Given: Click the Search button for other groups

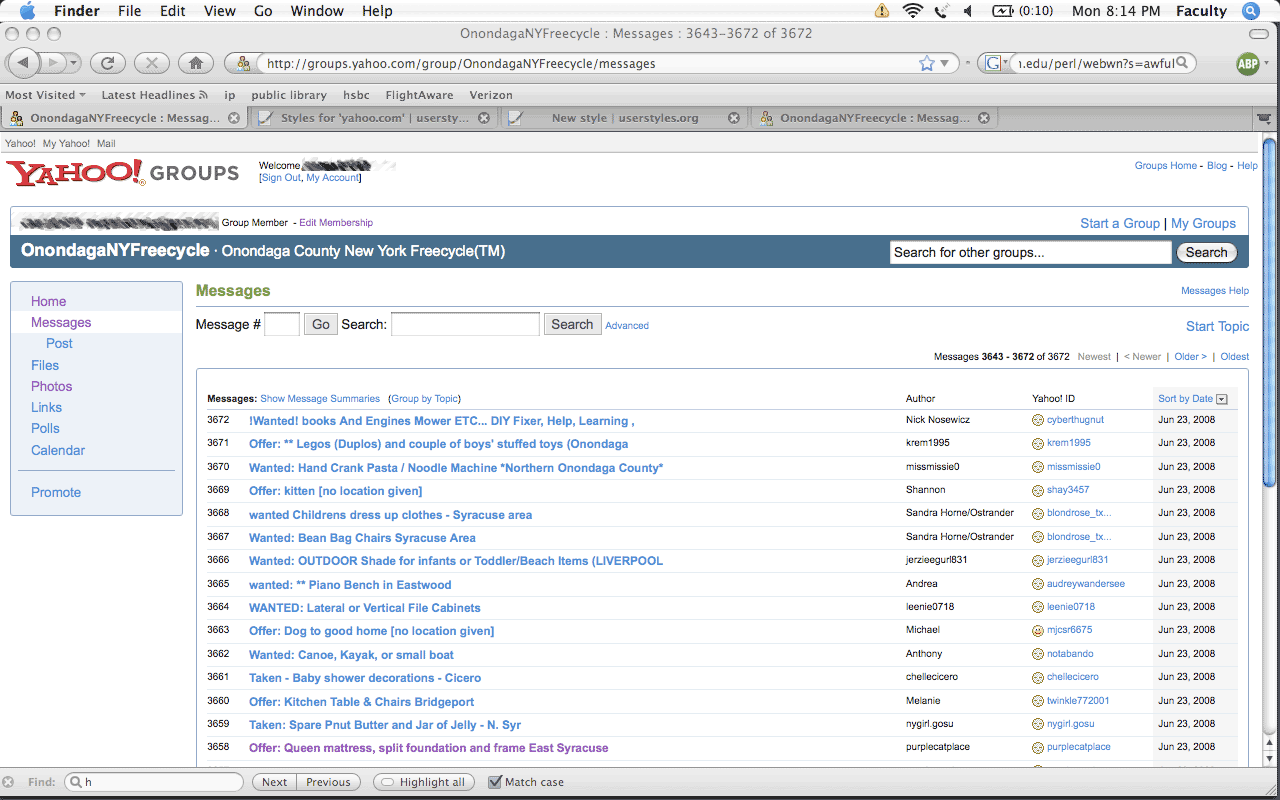Looking at the screenshot, I should [x=1206, y=253].
